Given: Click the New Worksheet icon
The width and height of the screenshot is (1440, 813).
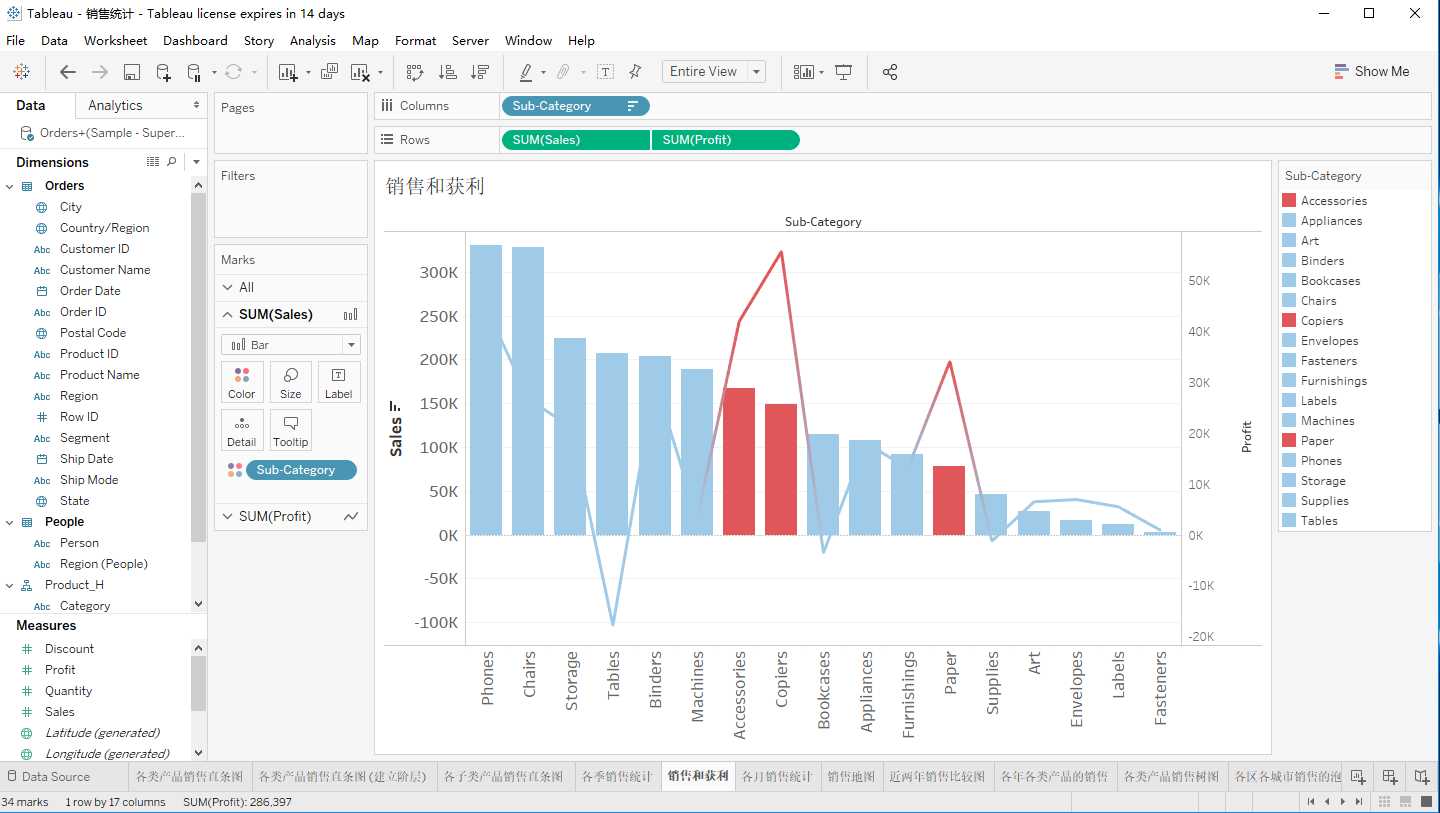Looking at the screenshot, I should 288,72.
